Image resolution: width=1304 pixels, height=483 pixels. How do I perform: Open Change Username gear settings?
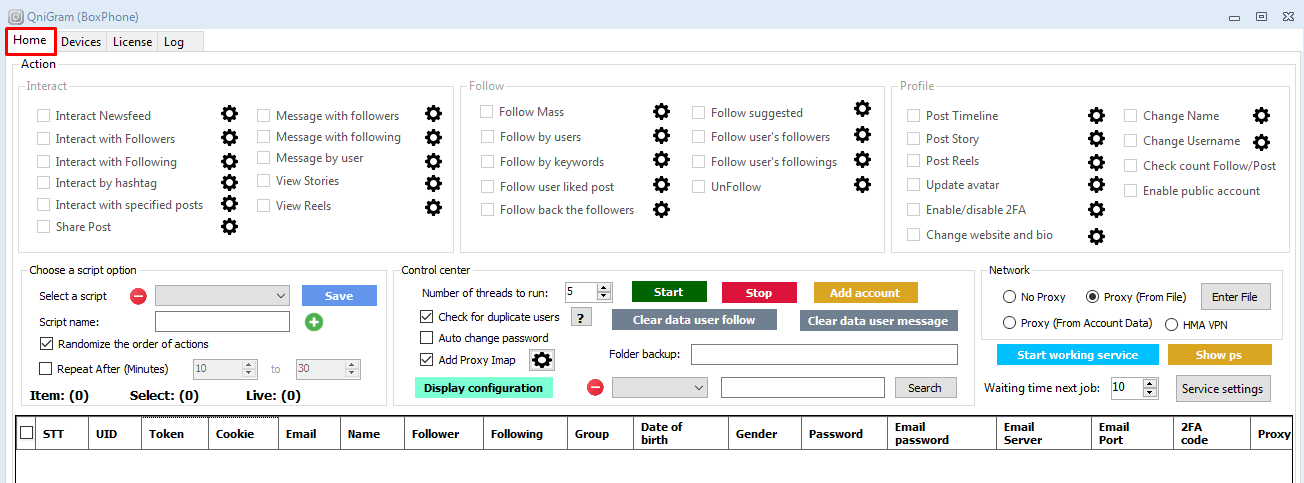coord(1261,142)
